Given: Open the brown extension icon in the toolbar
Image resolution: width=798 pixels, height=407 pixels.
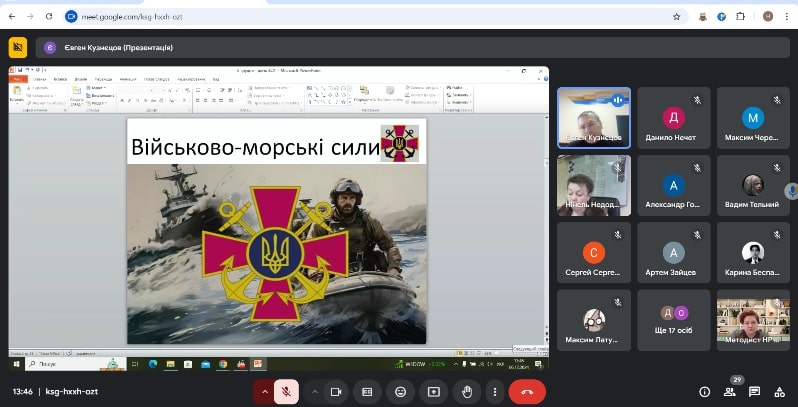Looking at the screenshot, I should [x=703, y=16].
